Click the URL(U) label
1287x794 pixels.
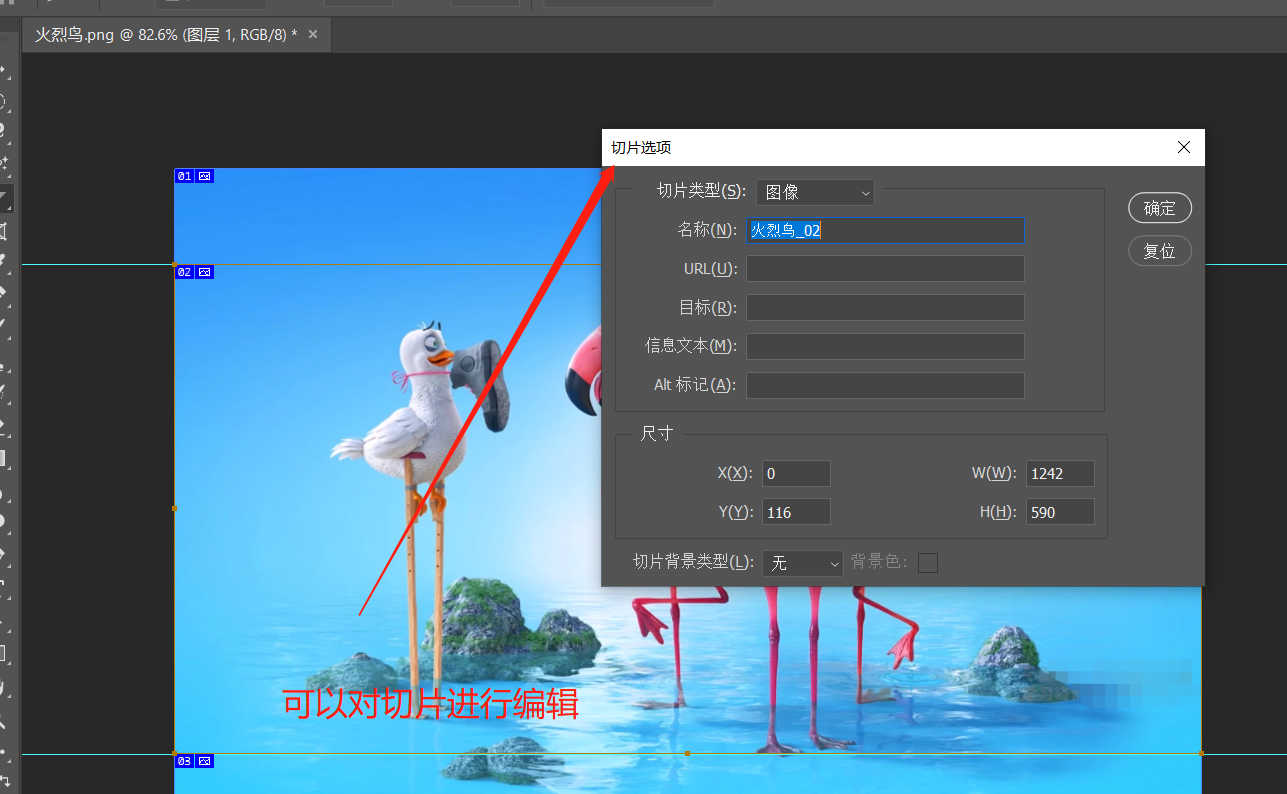(x=710, y=269)
